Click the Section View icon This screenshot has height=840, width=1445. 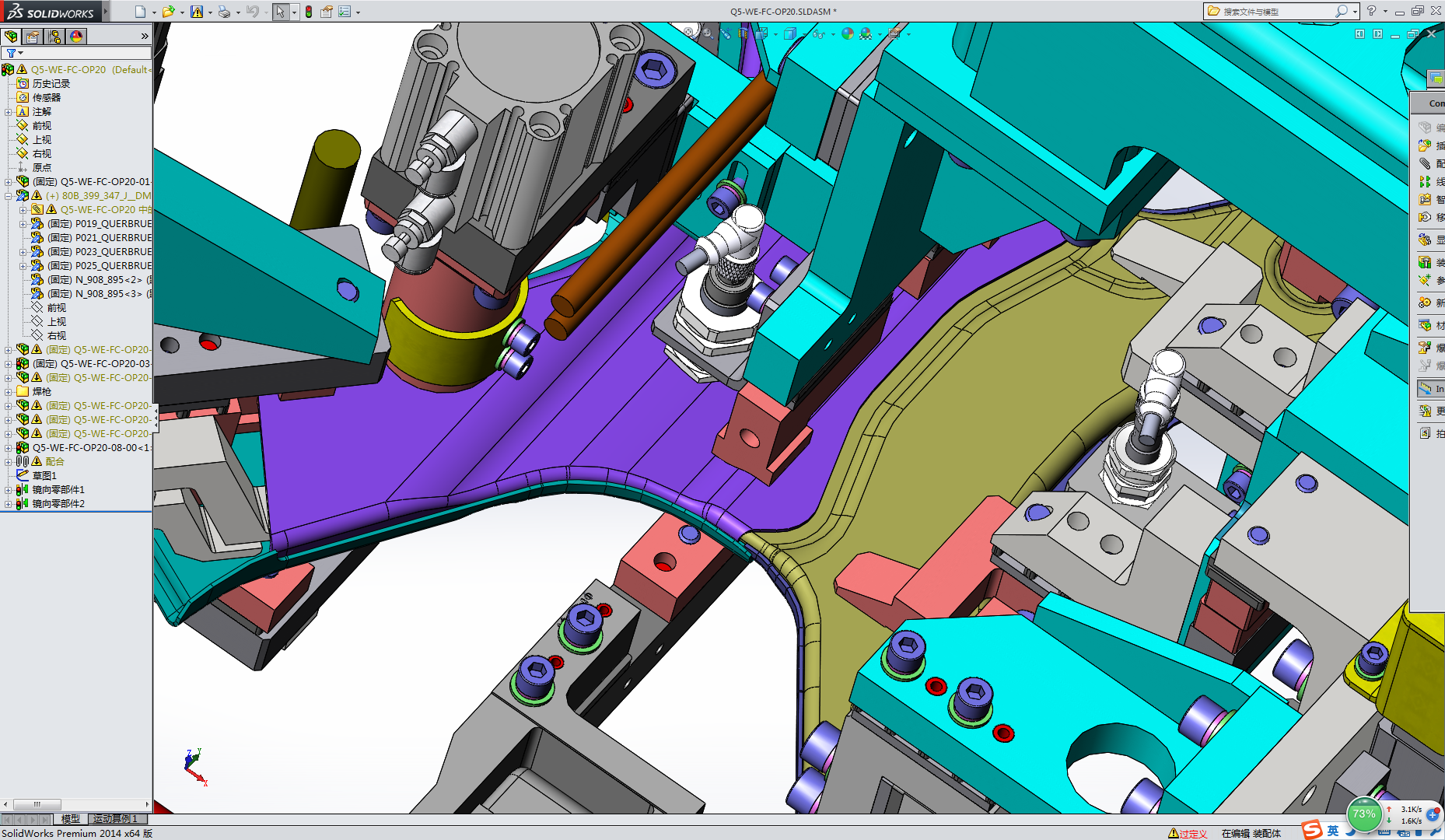point(743,33)
